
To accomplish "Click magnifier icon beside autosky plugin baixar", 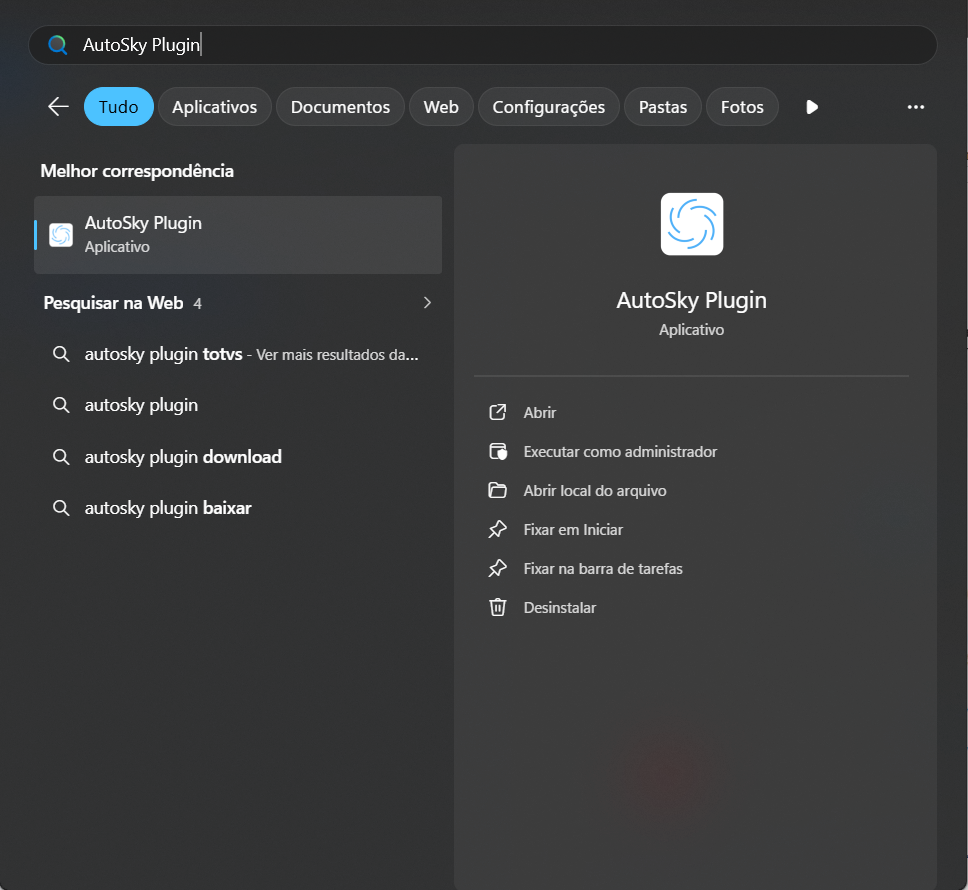I will click(61, 508).
